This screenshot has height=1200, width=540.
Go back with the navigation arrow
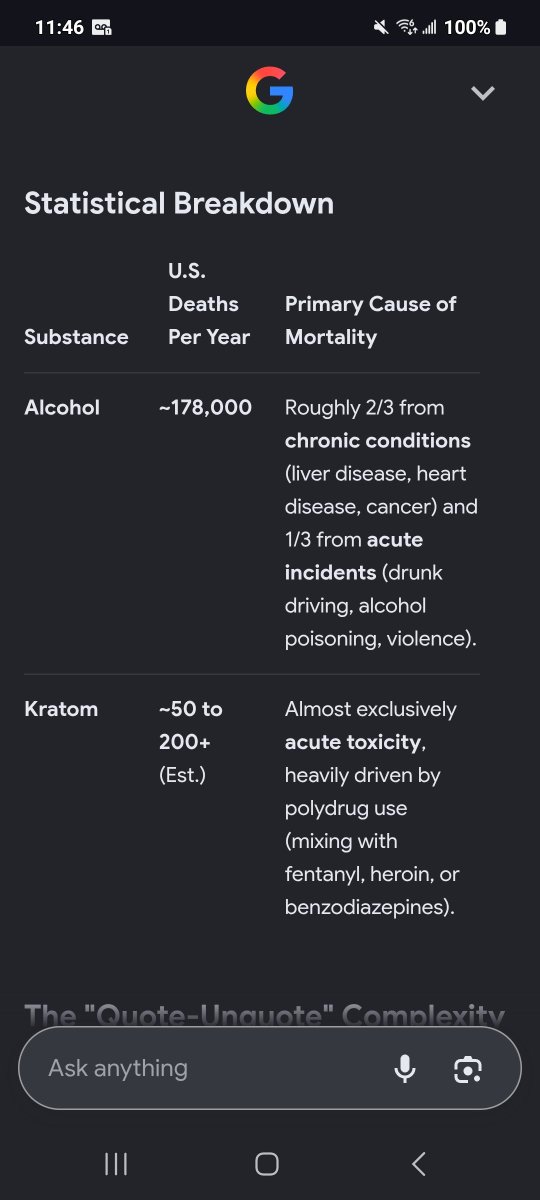(x=419, y=1163)
